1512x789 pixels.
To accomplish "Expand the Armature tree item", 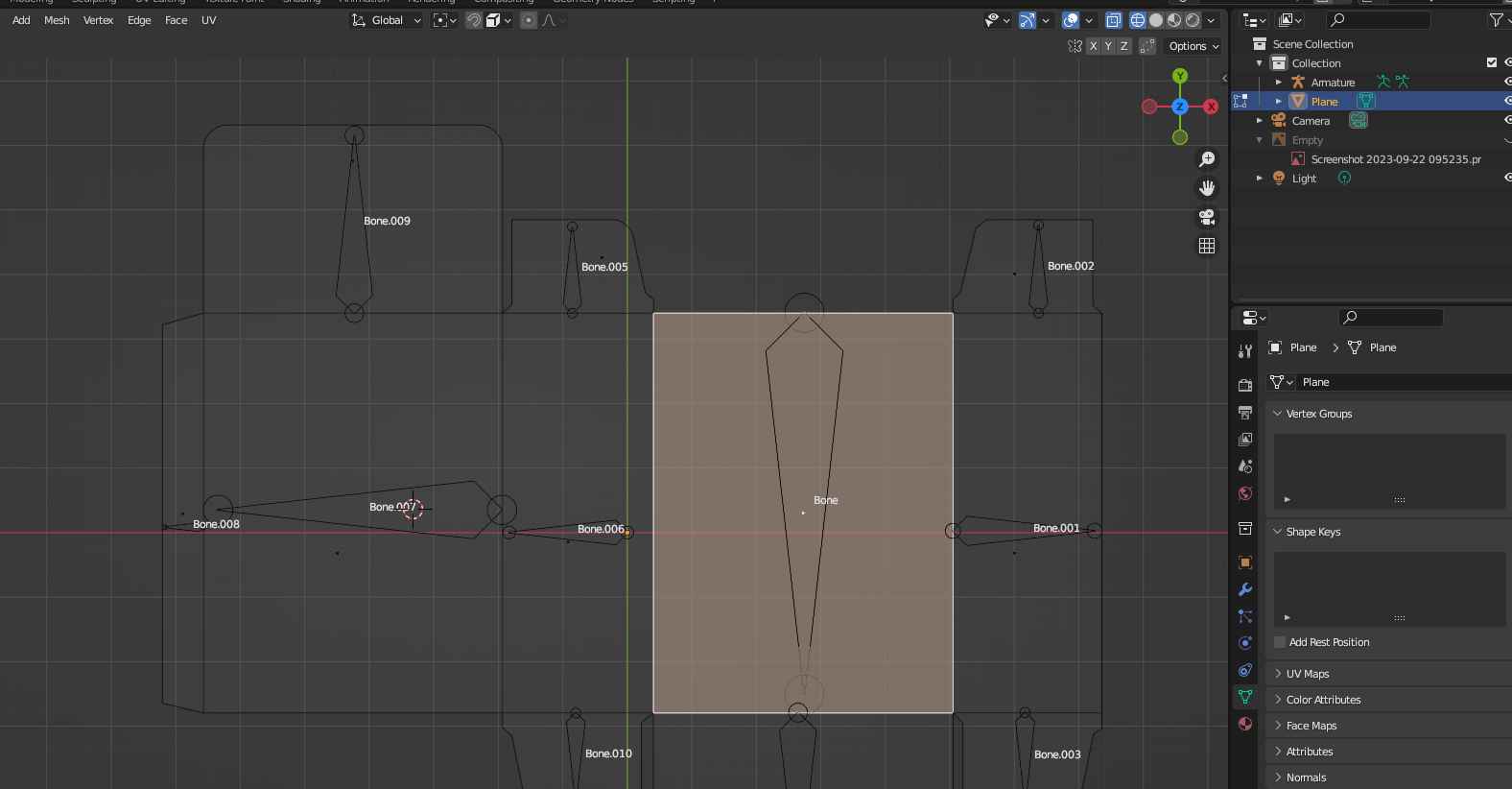I will pos(1279,83).
